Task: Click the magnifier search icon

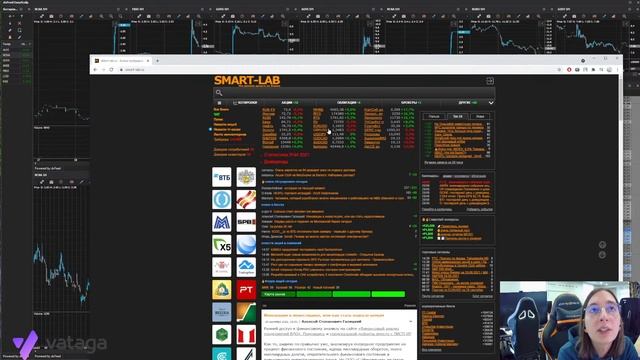Action: click(219, 93)
